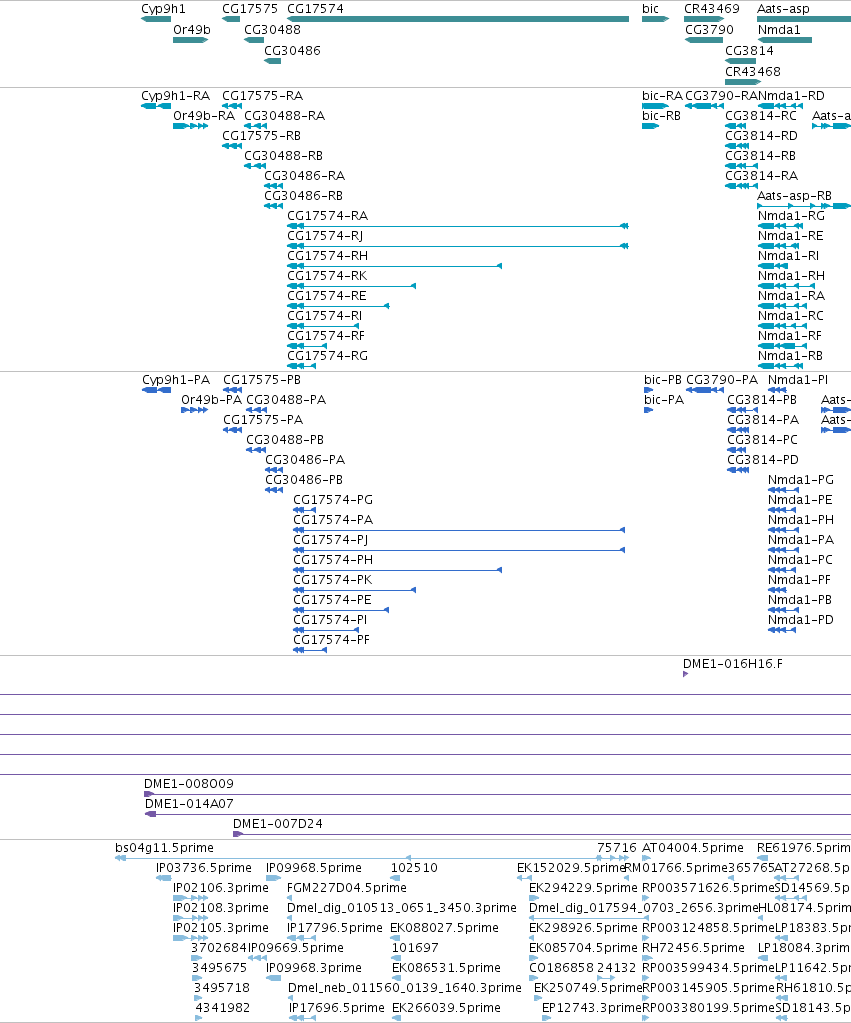This screenshot has height=1023, width=851.
Task: Select the Cyp9h1 gene label
Action: (163, 9)
